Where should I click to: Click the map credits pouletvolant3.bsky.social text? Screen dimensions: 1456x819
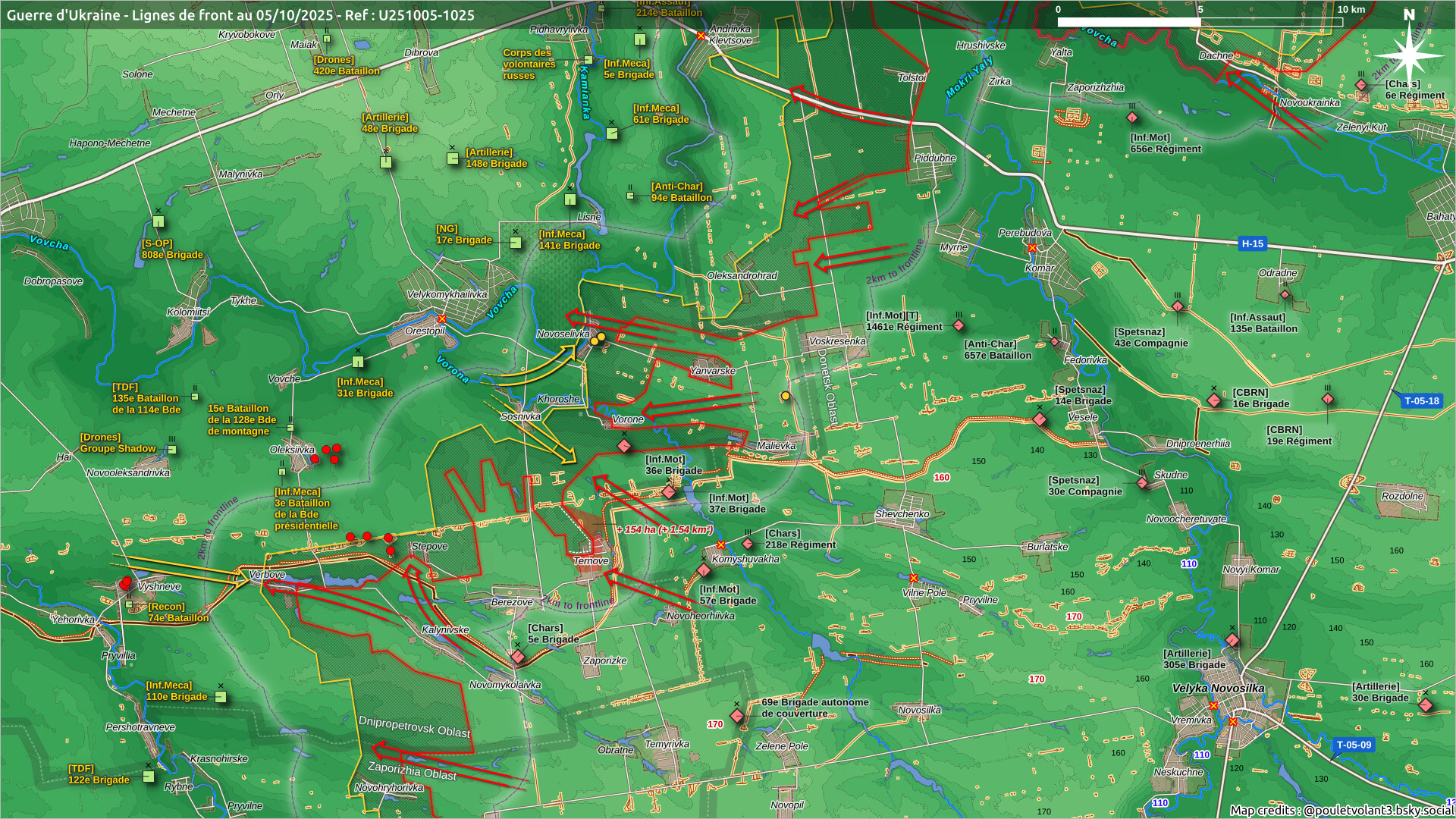click(x=1341, y=810)
